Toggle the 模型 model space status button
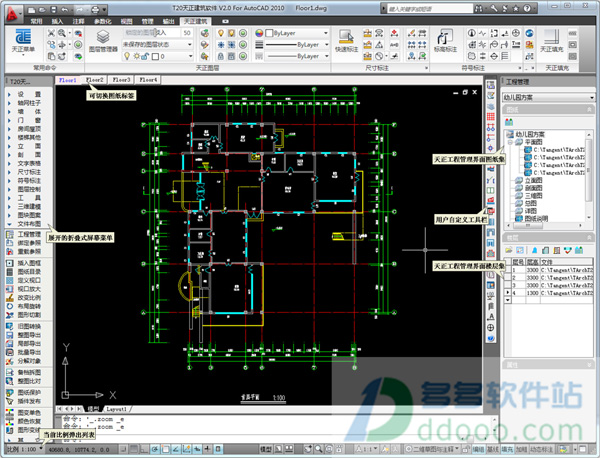Image resolution: width=600 pixels, height=458 pixels. (266, 449)
